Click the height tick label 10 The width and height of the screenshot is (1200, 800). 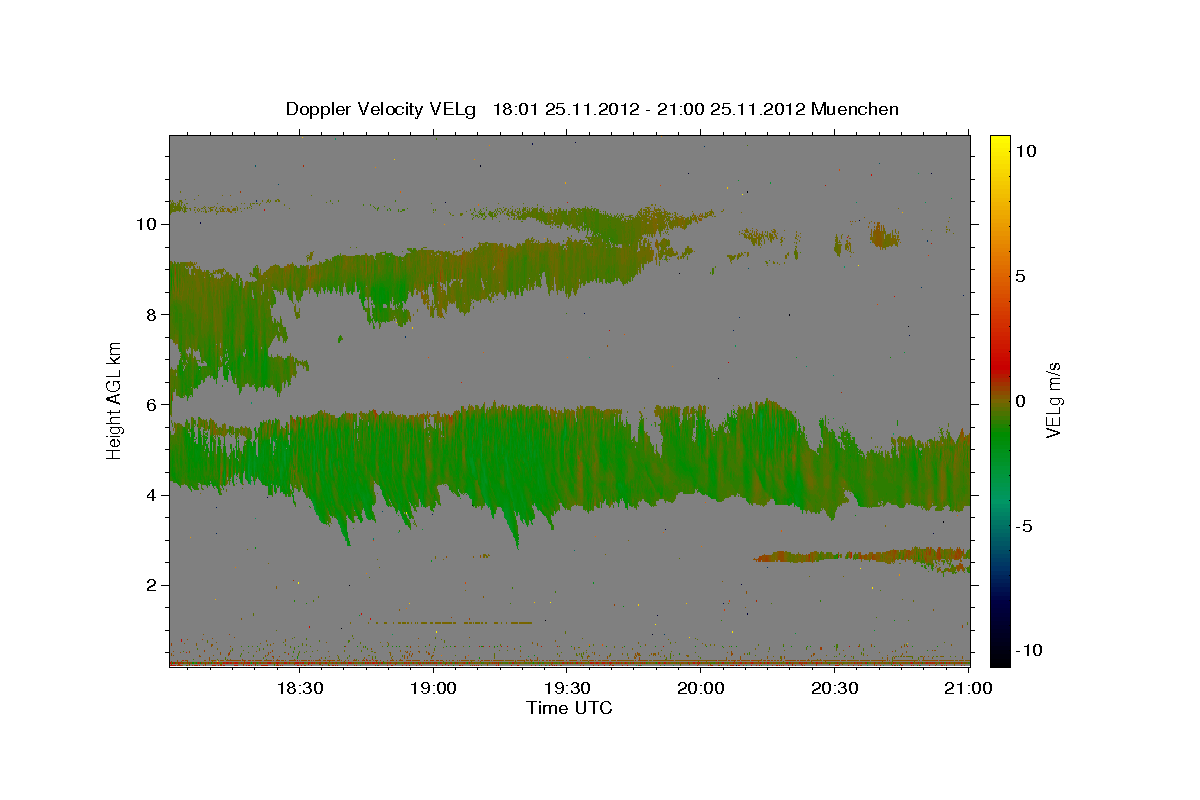pyautogui.click(x=145, y=224)
